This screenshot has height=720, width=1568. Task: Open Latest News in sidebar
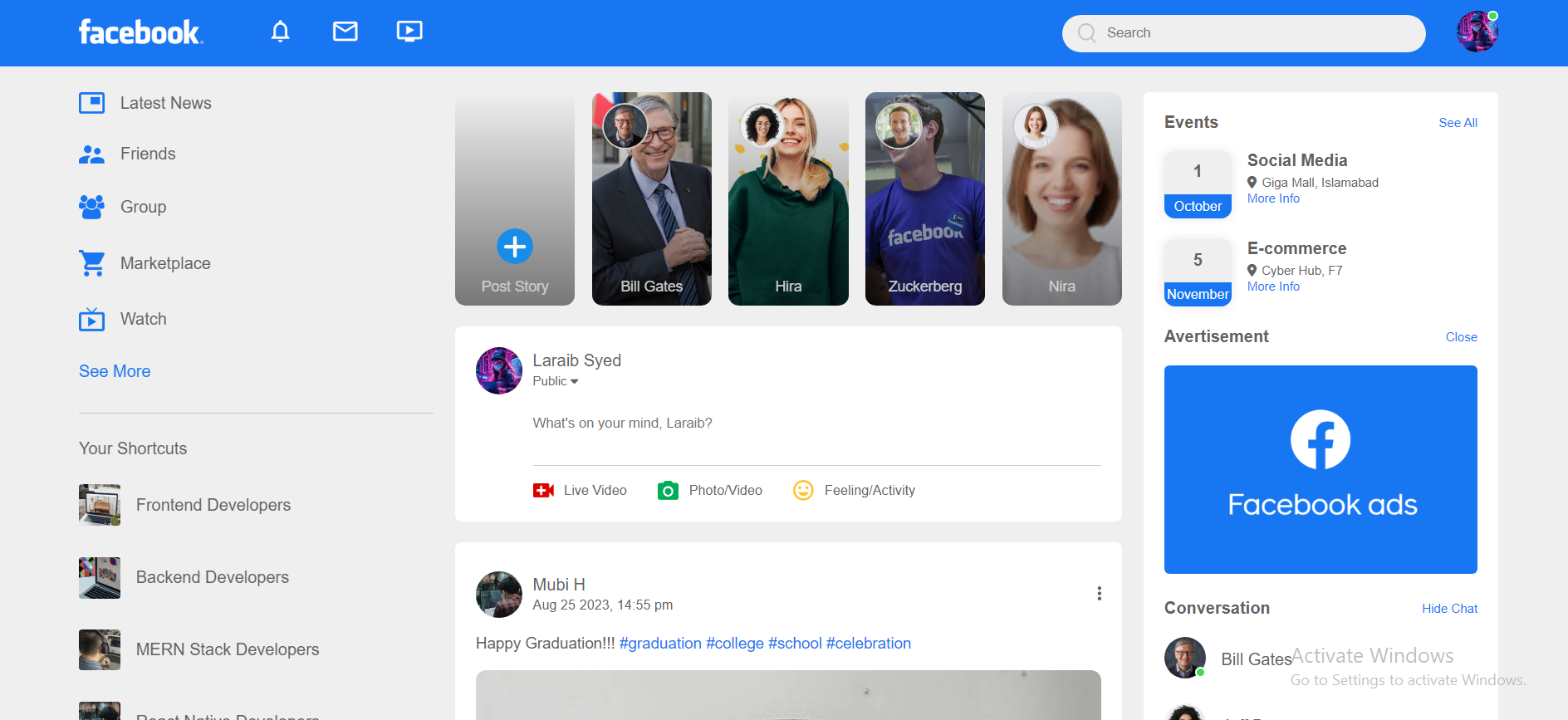point(165,103)
